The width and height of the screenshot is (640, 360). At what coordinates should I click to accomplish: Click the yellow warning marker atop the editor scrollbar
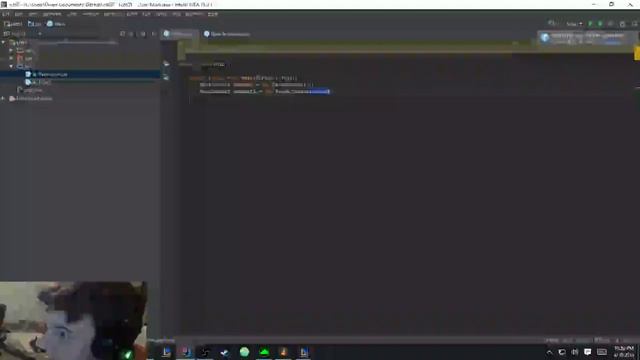click(x=637, y=53)
